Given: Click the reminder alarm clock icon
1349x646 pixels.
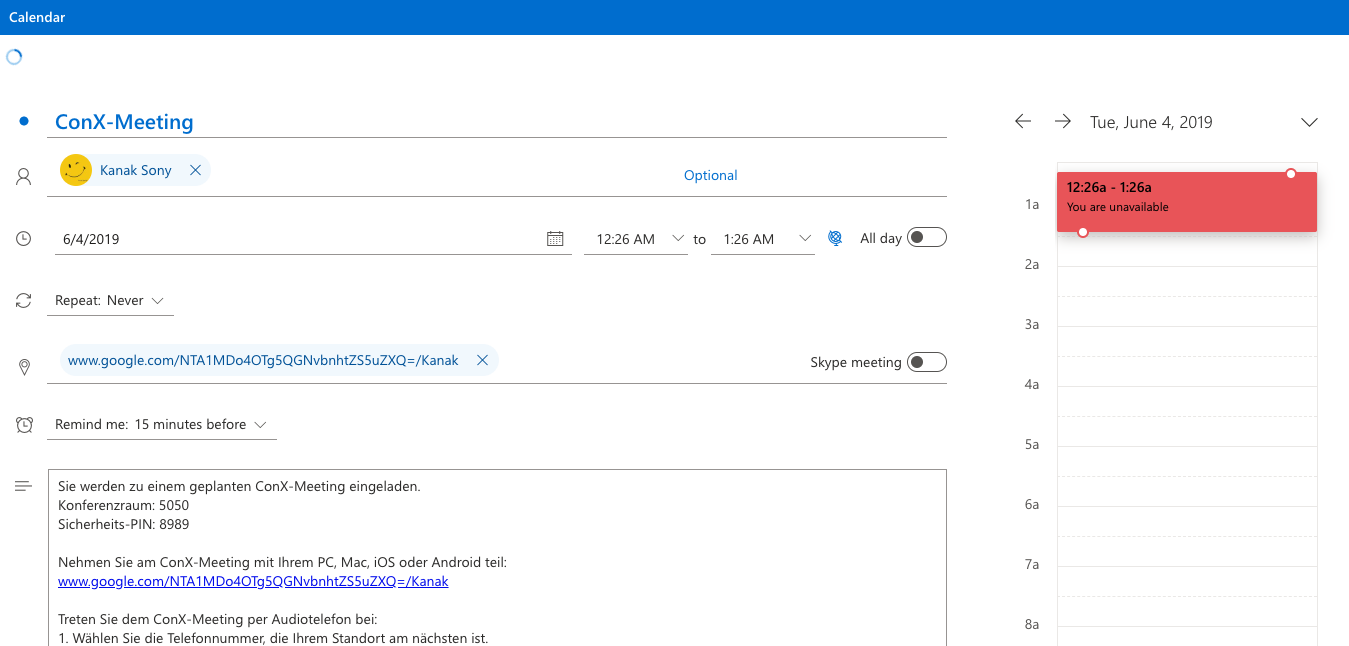Looking at the screenshot, I should [x=23, y=424].
